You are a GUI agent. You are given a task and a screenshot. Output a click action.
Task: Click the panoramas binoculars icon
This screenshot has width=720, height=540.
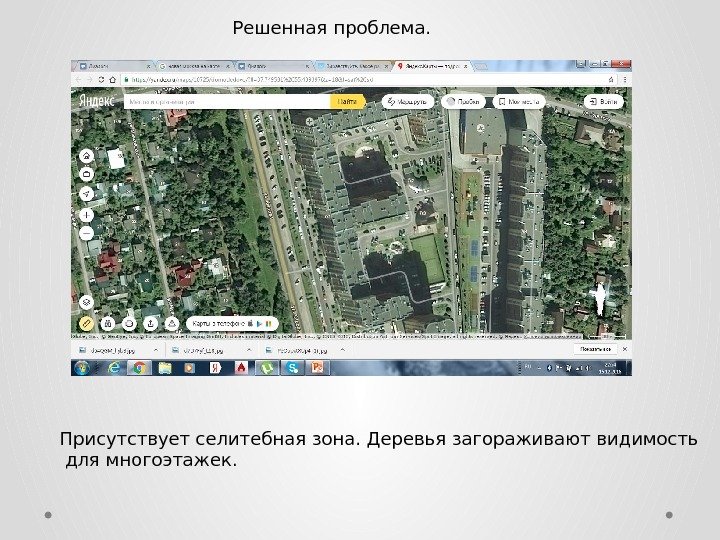click(x=107, y=323)
